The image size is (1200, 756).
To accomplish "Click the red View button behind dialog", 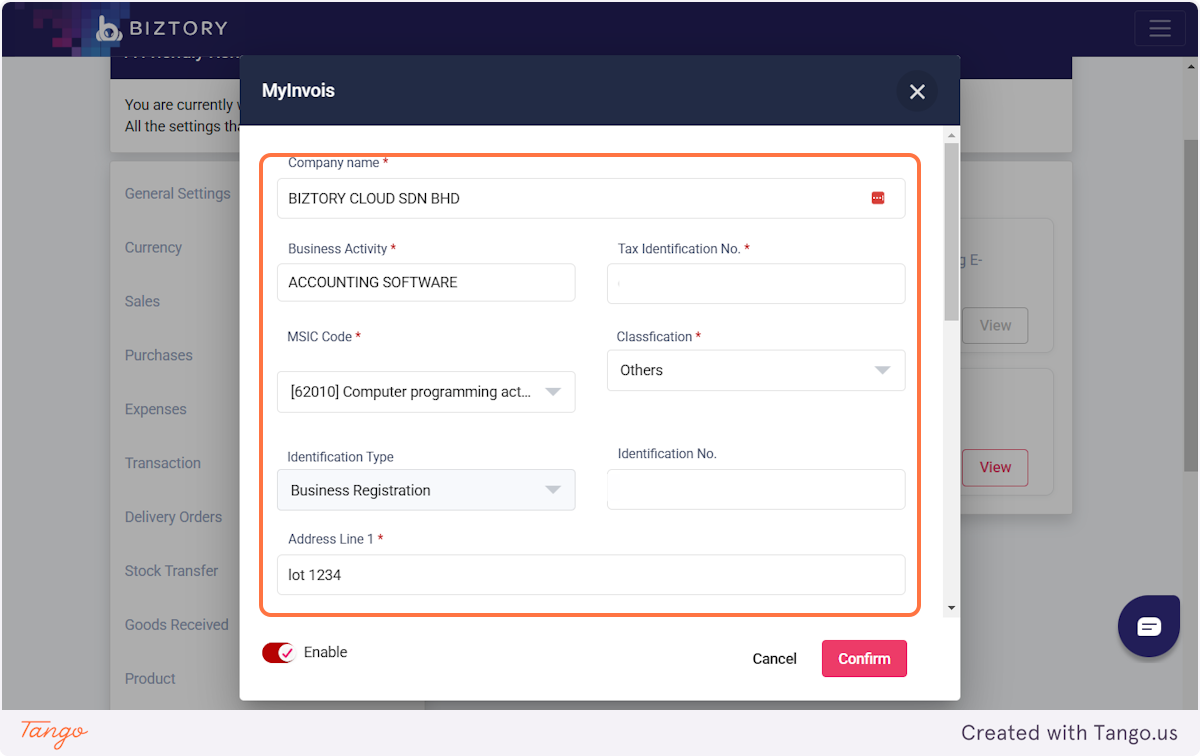I will click(x=995, y=467).
